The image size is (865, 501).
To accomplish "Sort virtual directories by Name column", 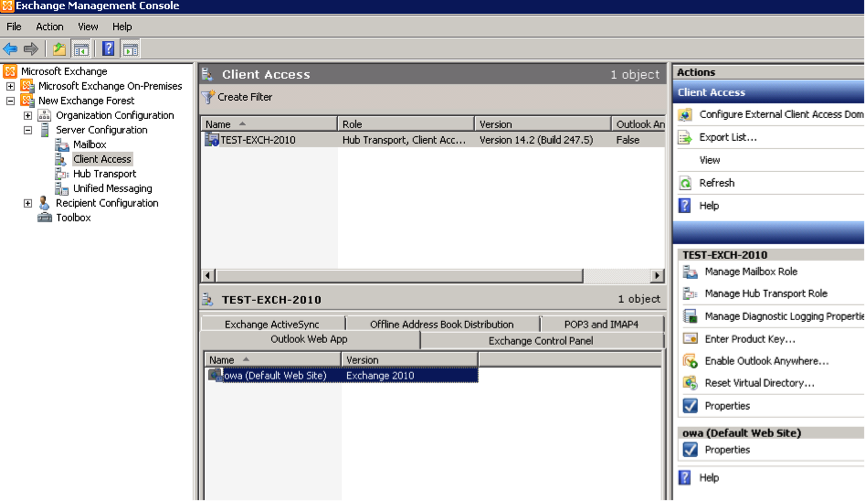I will tap(273, 360).
